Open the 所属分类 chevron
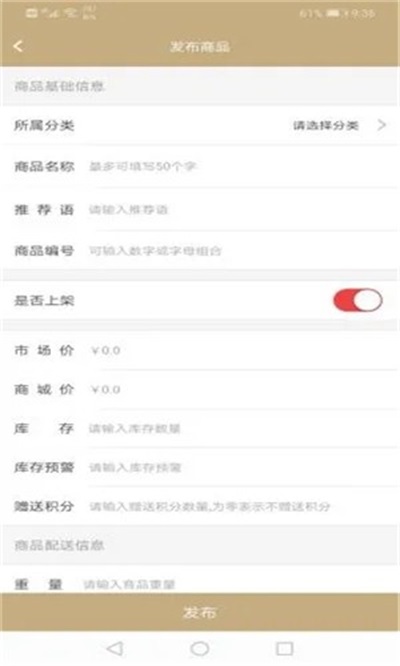Image resolution: width=400 pixels, height=666 pixels. pos(382,125)
